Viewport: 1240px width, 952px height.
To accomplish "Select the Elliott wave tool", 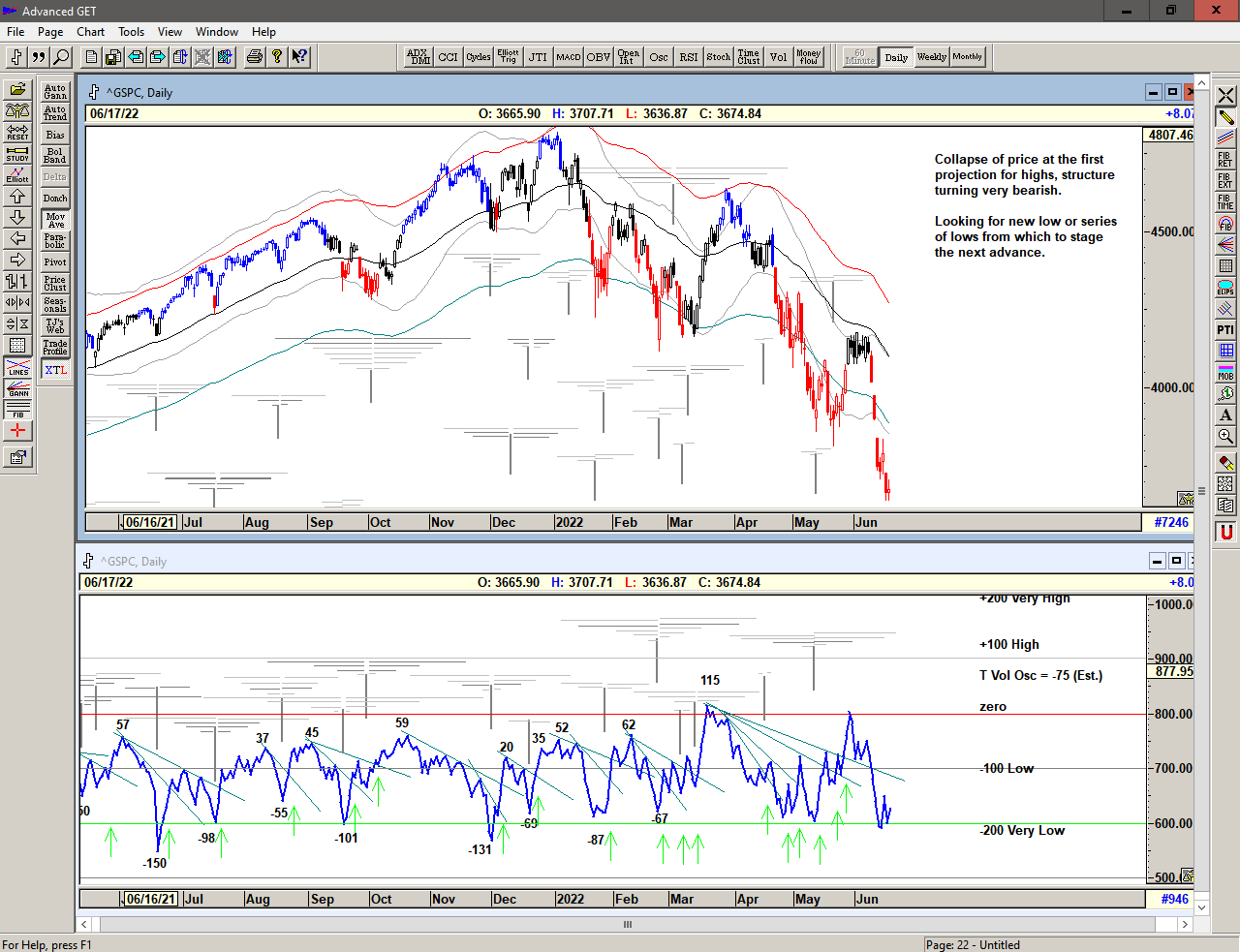I will 17,175.
